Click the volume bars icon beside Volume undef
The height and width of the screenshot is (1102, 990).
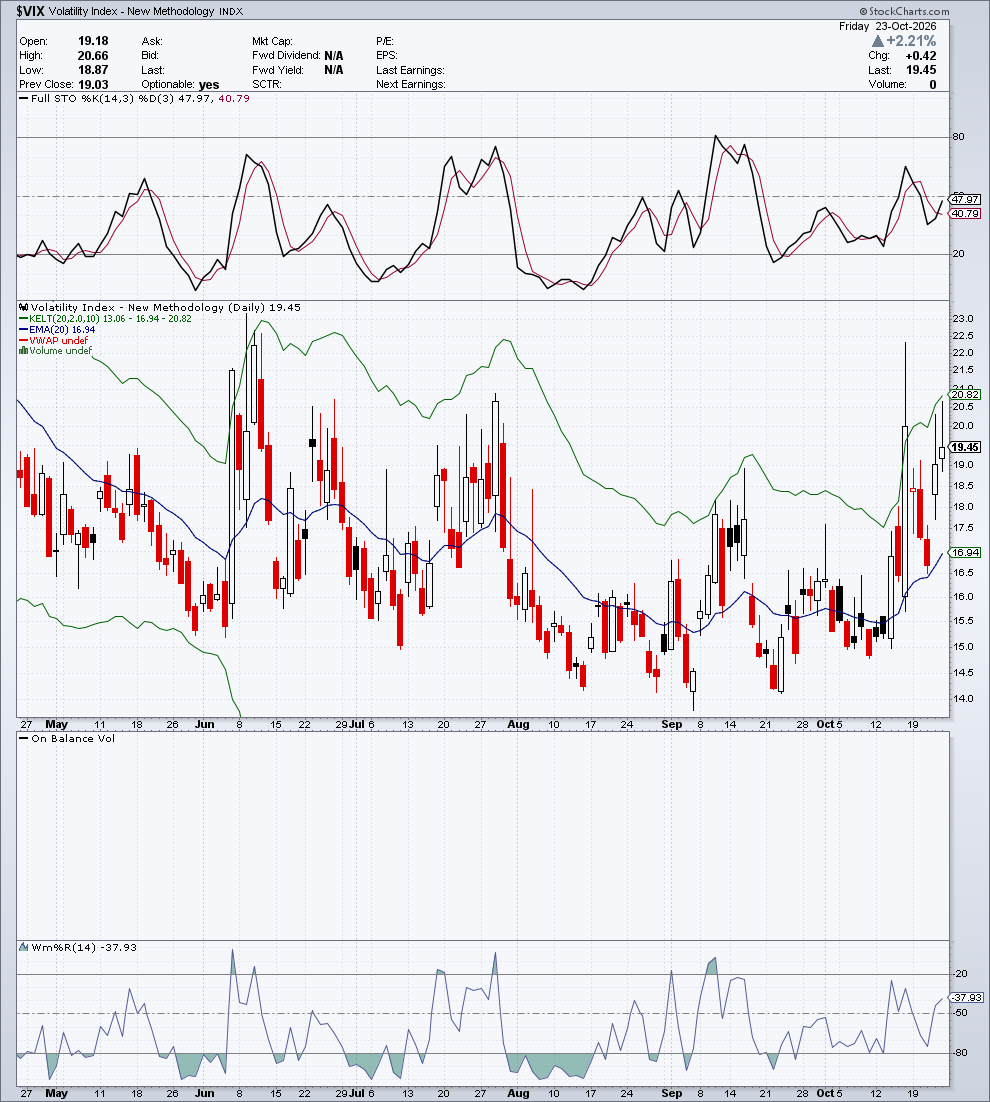tap(23, 351)
